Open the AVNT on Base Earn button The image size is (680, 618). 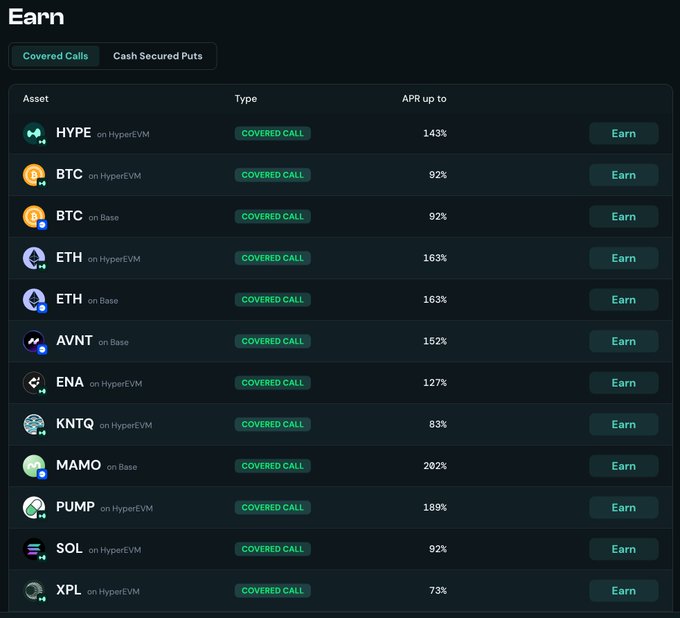623,341
